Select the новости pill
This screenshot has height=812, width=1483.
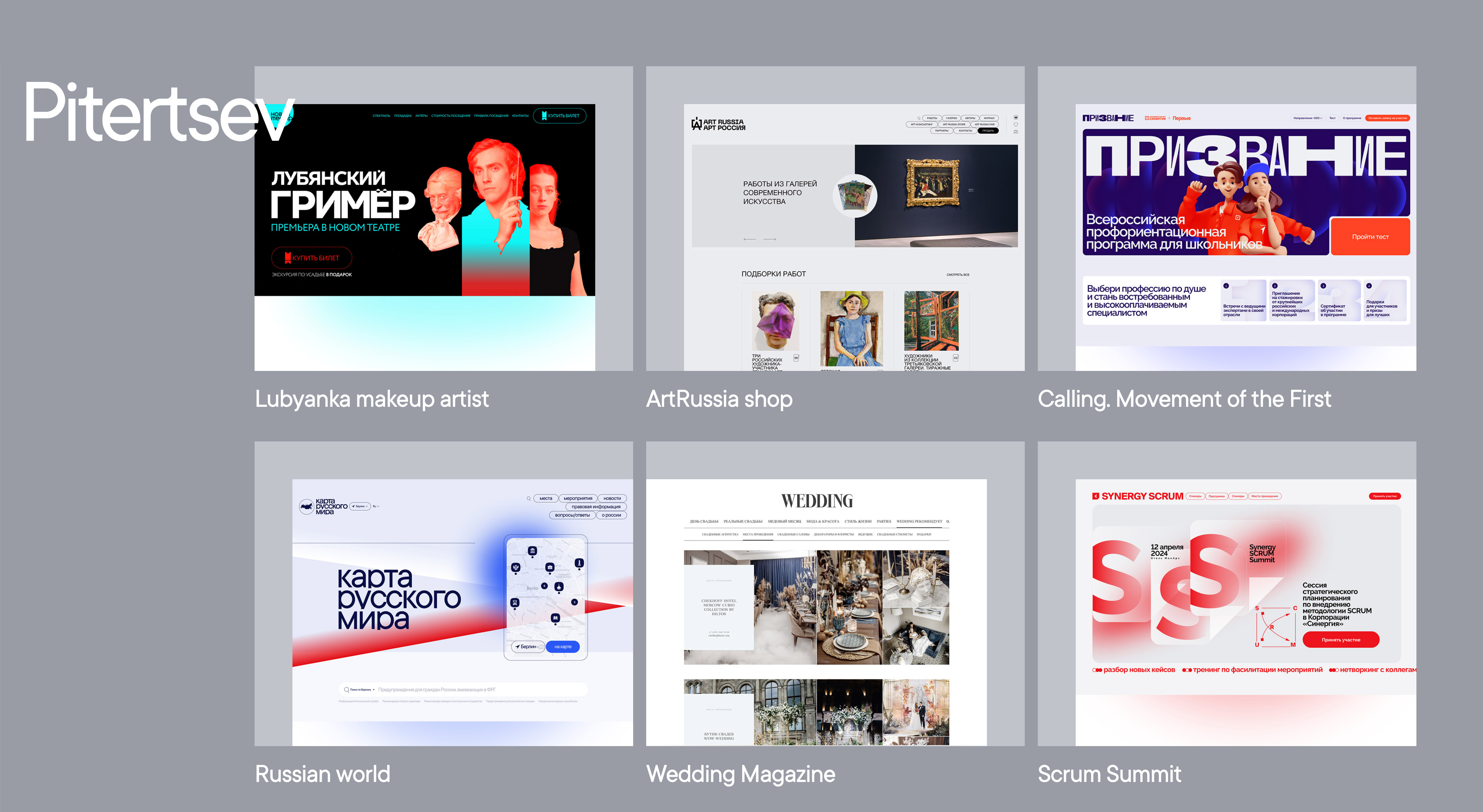[x=612, y=498]
